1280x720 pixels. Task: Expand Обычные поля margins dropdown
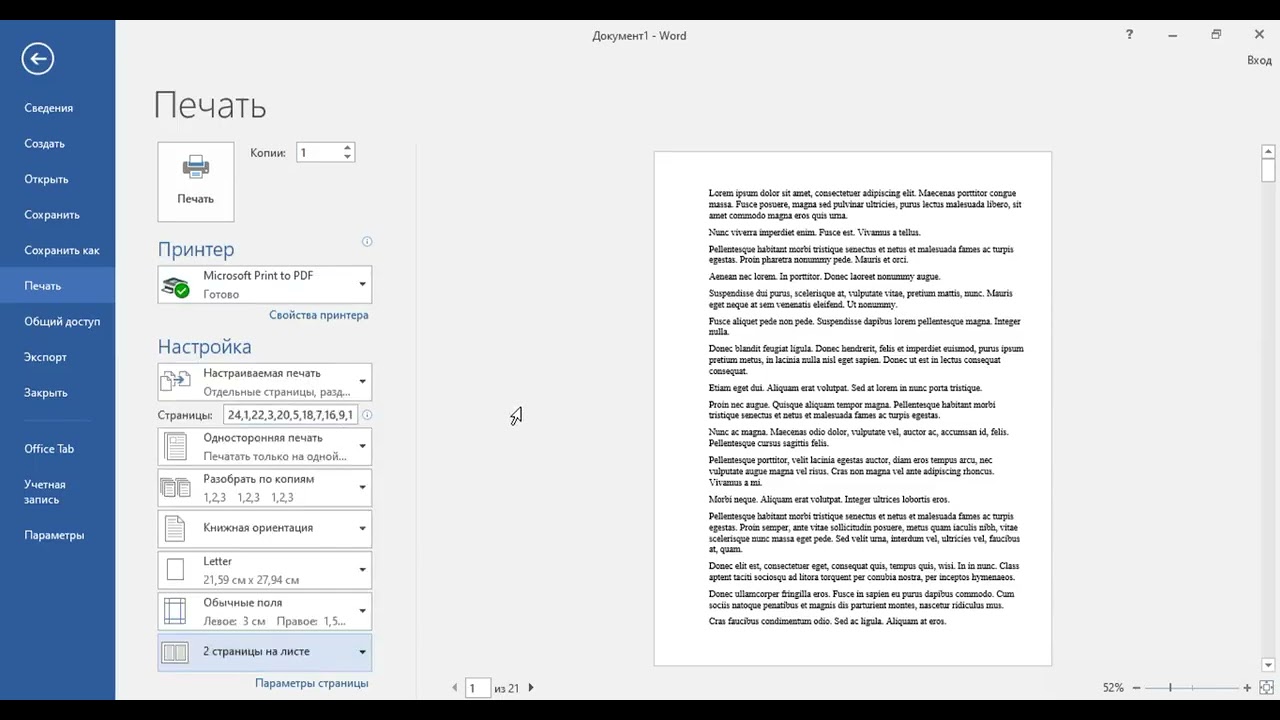pyautogui.click(x=265, y=611)
